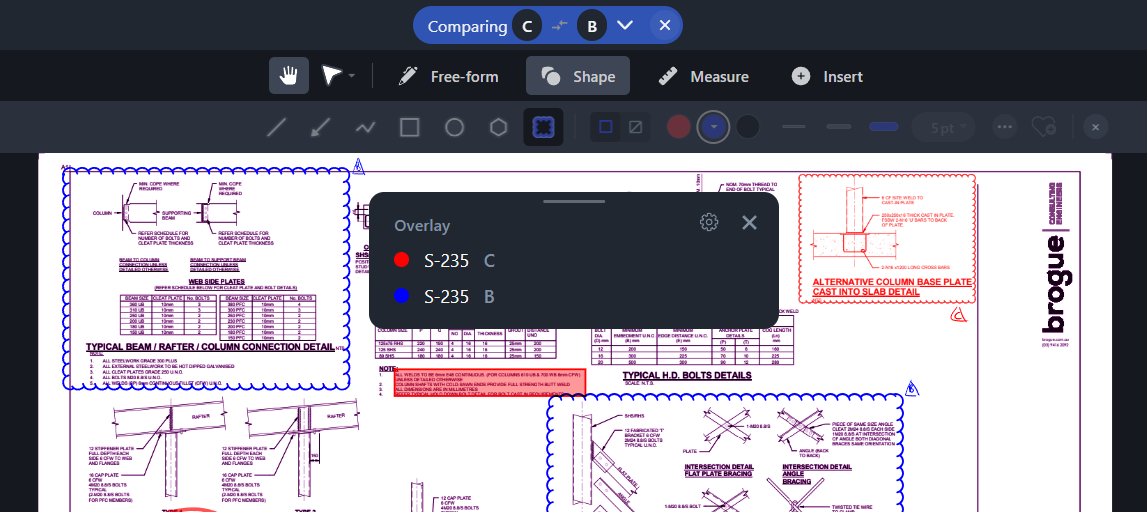1147x512 pixels.
Task: Choose the Shape markup tool
Action: (578, 76)
